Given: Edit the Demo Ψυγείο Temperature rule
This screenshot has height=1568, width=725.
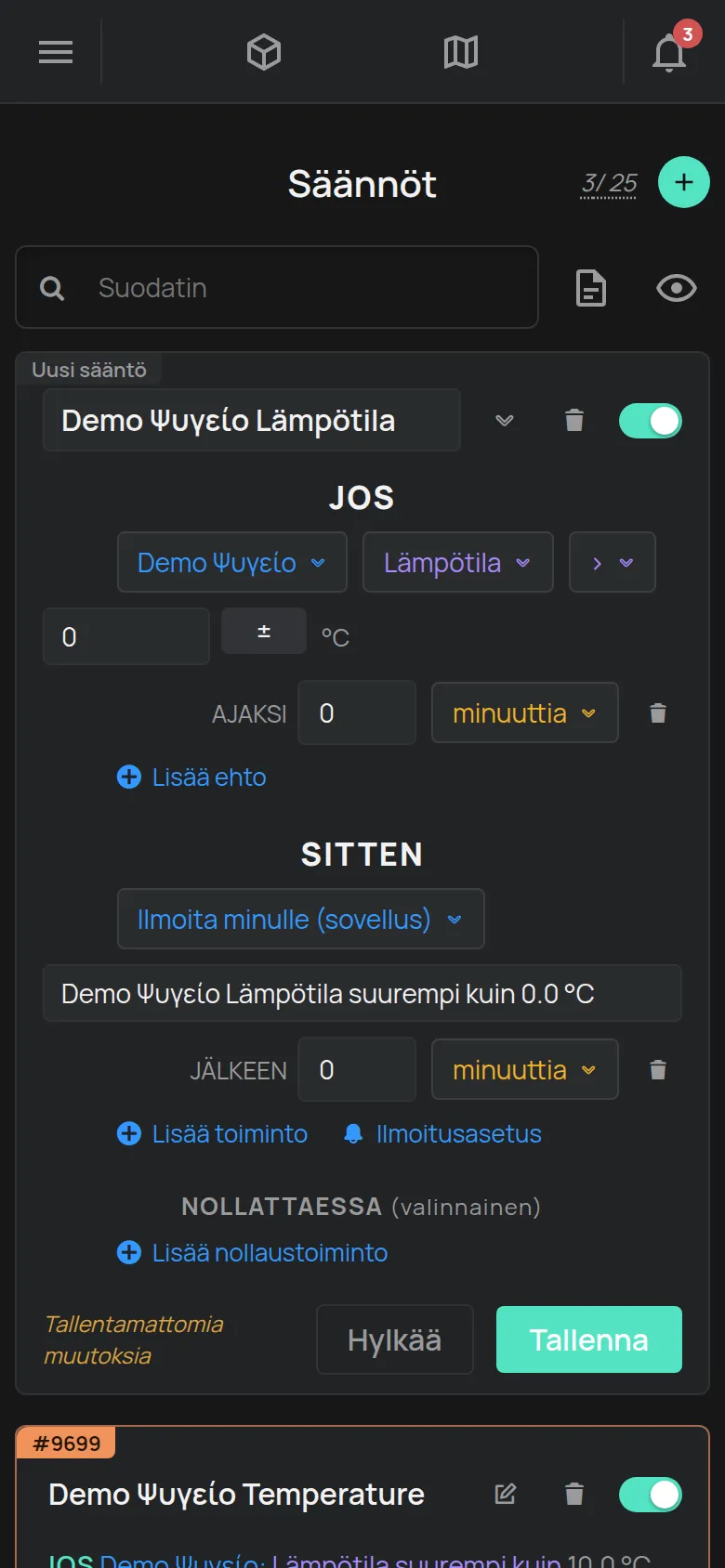Looking at the screenshot, I should tap(506, 1494).
